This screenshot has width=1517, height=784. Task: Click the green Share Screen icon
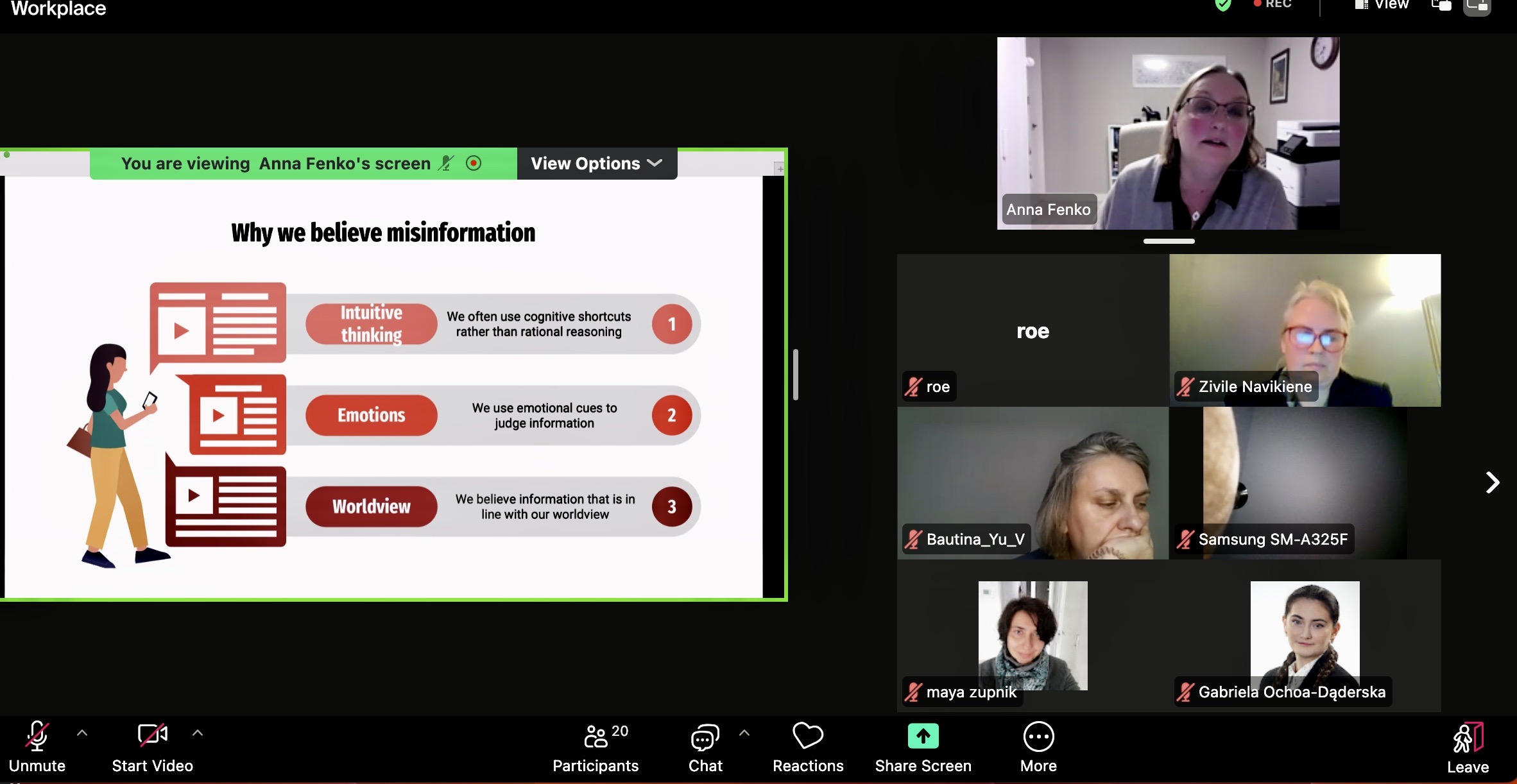tap(923, 737)
